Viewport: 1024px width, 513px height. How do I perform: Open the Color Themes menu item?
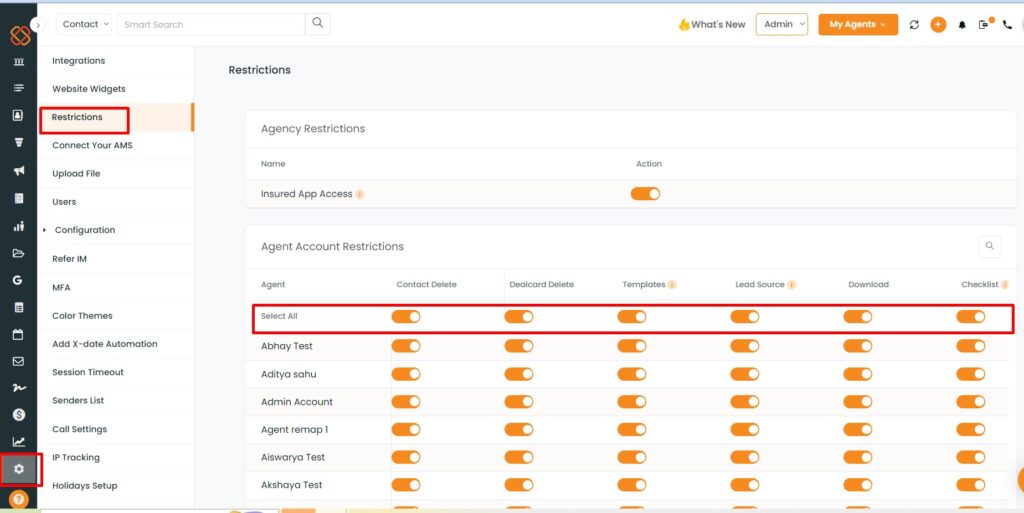point(82,316)
